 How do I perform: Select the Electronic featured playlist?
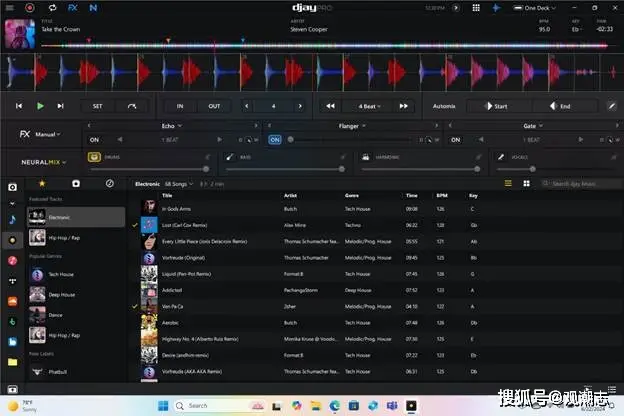pos(76,217)
